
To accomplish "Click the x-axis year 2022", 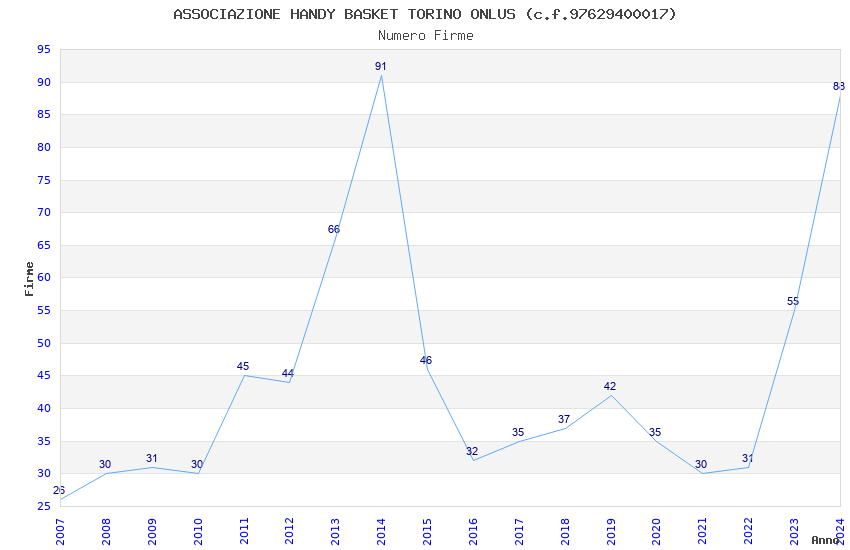I will [749, 532].
